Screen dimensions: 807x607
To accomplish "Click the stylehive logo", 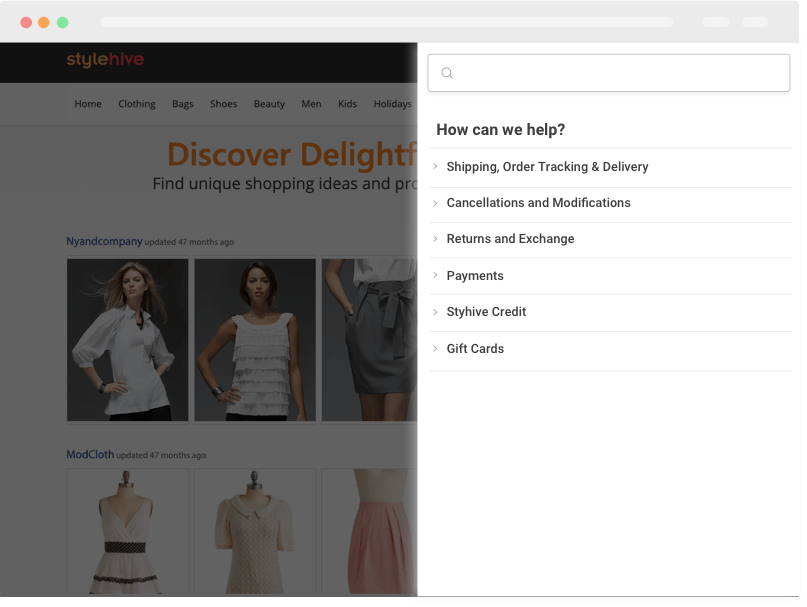I will 105,60.
